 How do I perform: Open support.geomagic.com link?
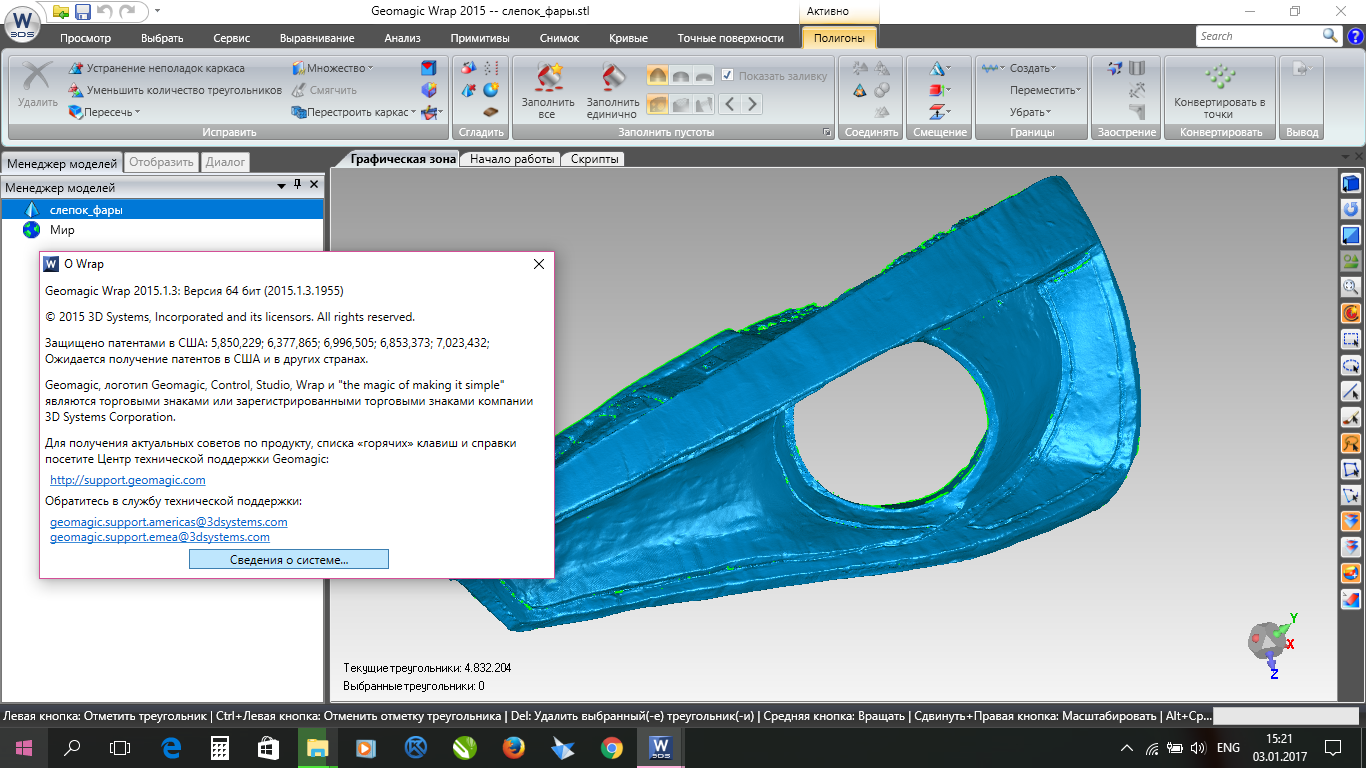128,480
